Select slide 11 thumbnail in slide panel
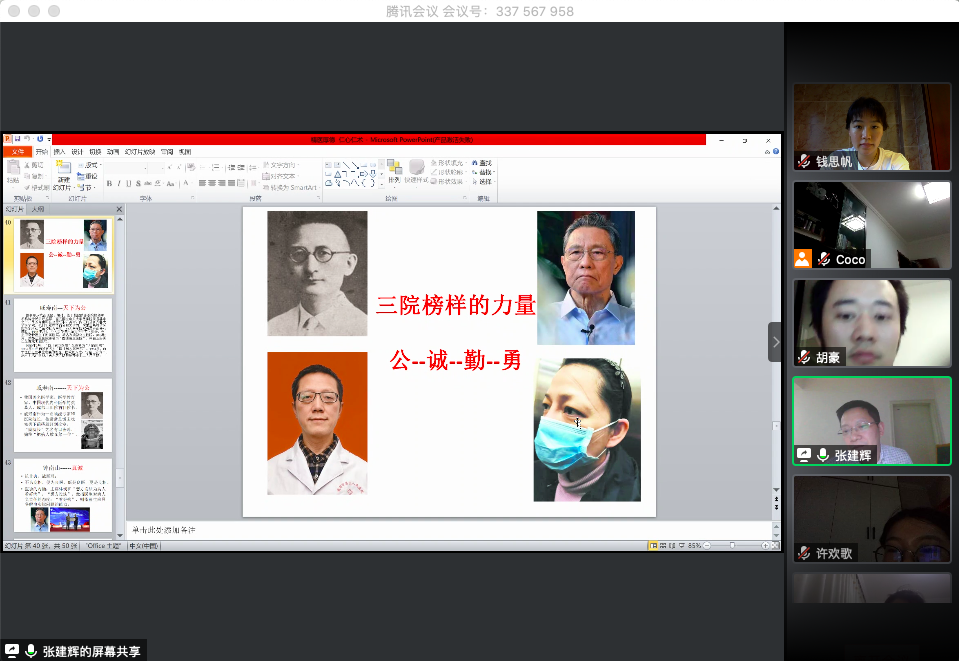 tap(62, 335)
